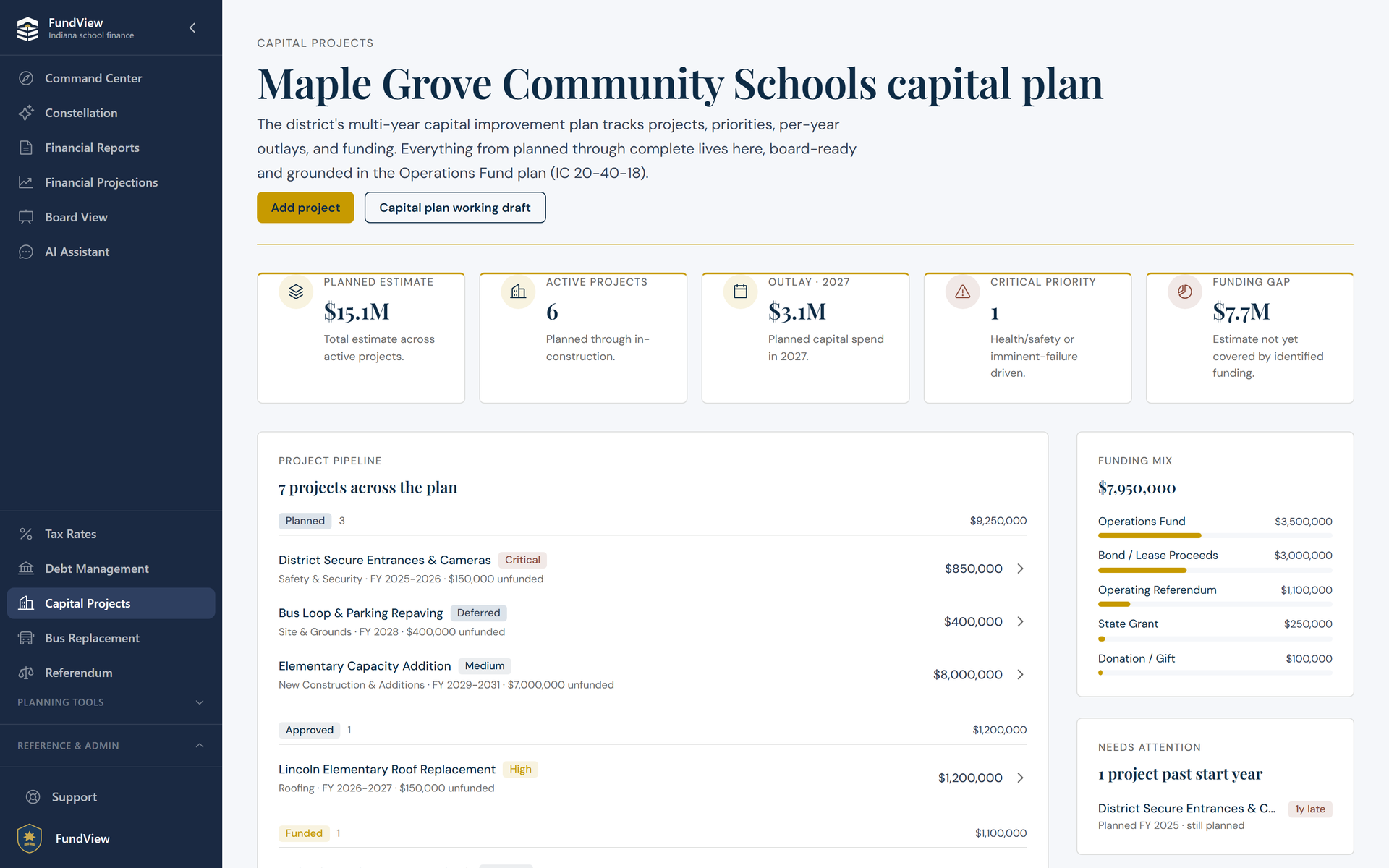
Task: Click the Financial Projections chart icon
Action: pyautogui.click(x=26, y=182)
